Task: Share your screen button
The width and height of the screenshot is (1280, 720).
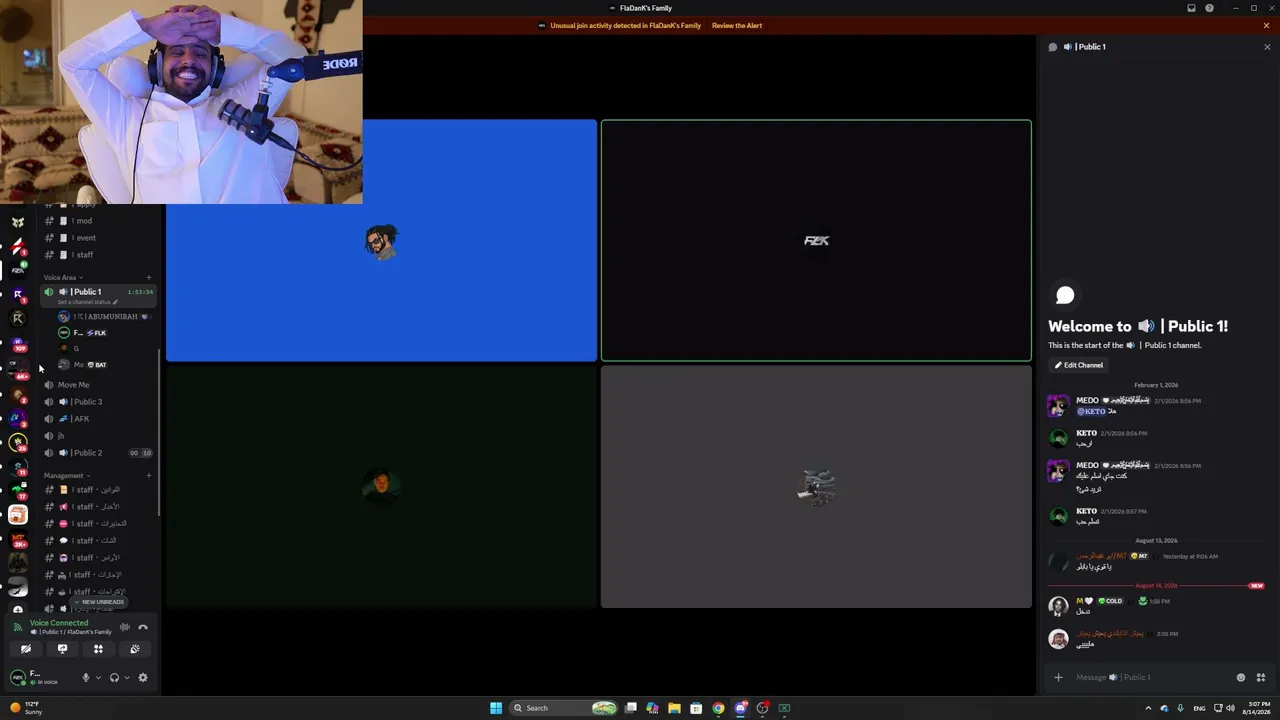Action: coord(62,649)
